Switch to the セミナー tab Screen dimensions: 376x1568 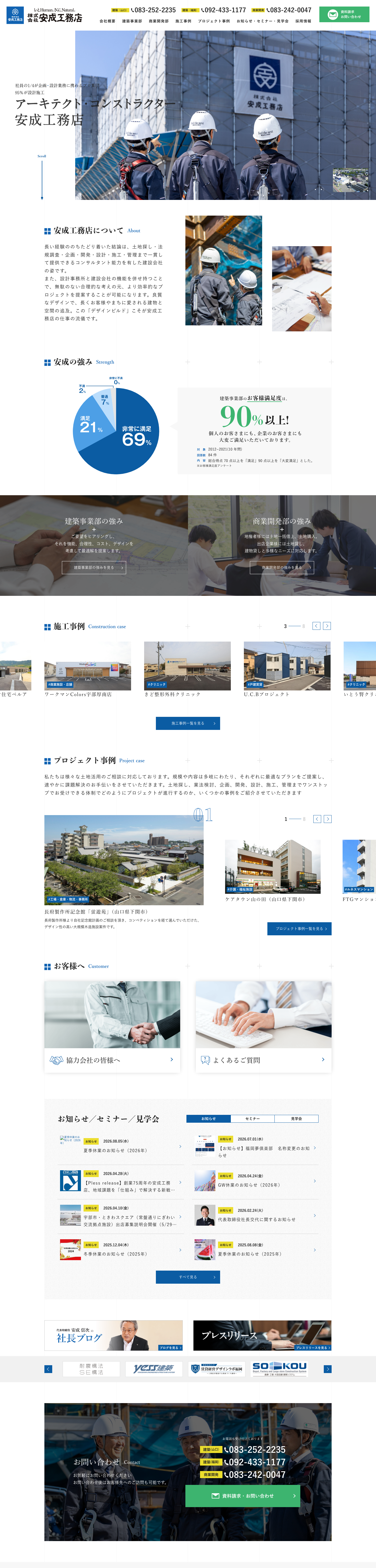[x=252, y=1119]
